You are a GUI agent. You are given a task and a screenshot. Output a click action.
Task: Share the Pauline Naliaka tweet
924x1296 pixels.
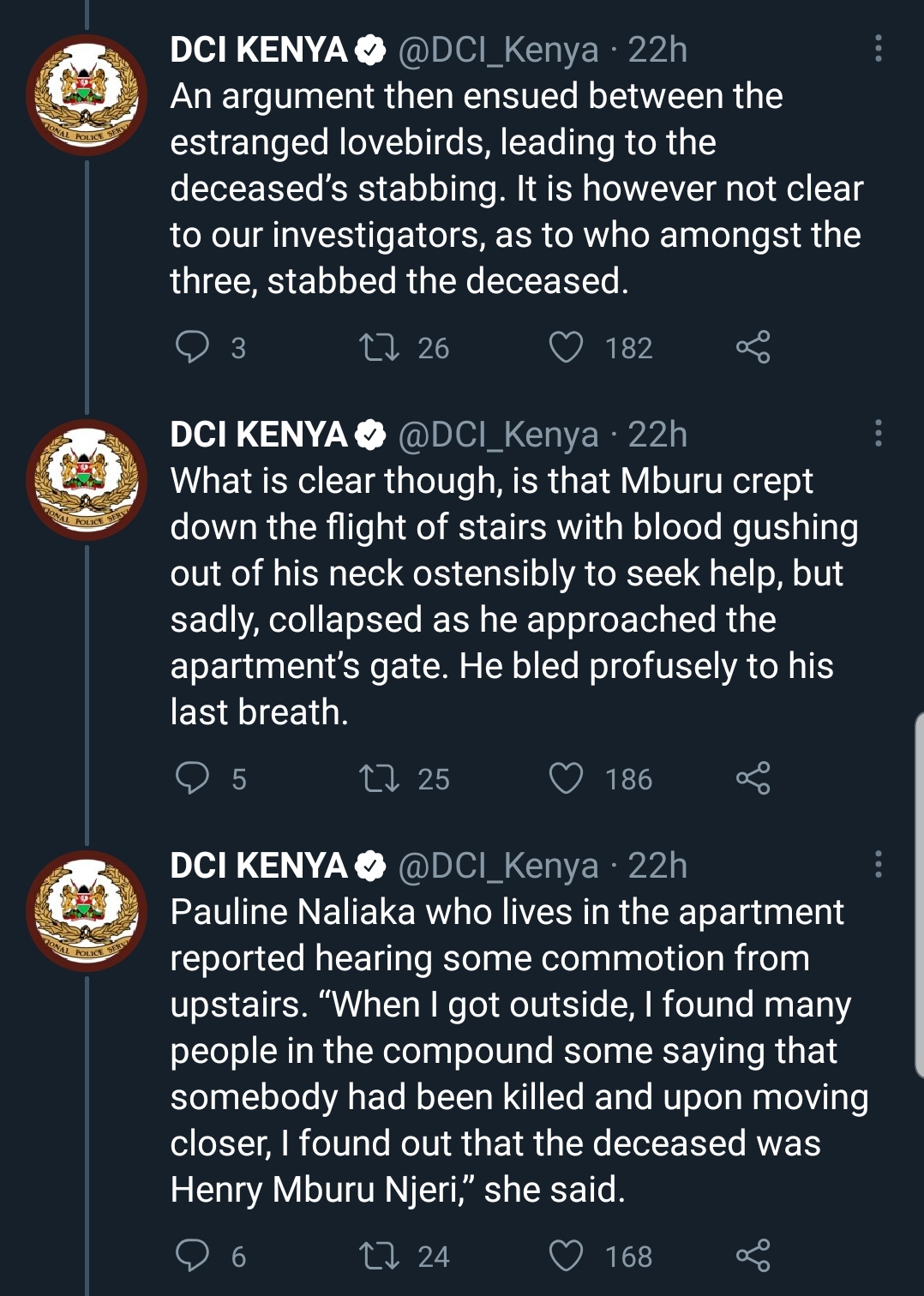click(x=753, y=1256)
